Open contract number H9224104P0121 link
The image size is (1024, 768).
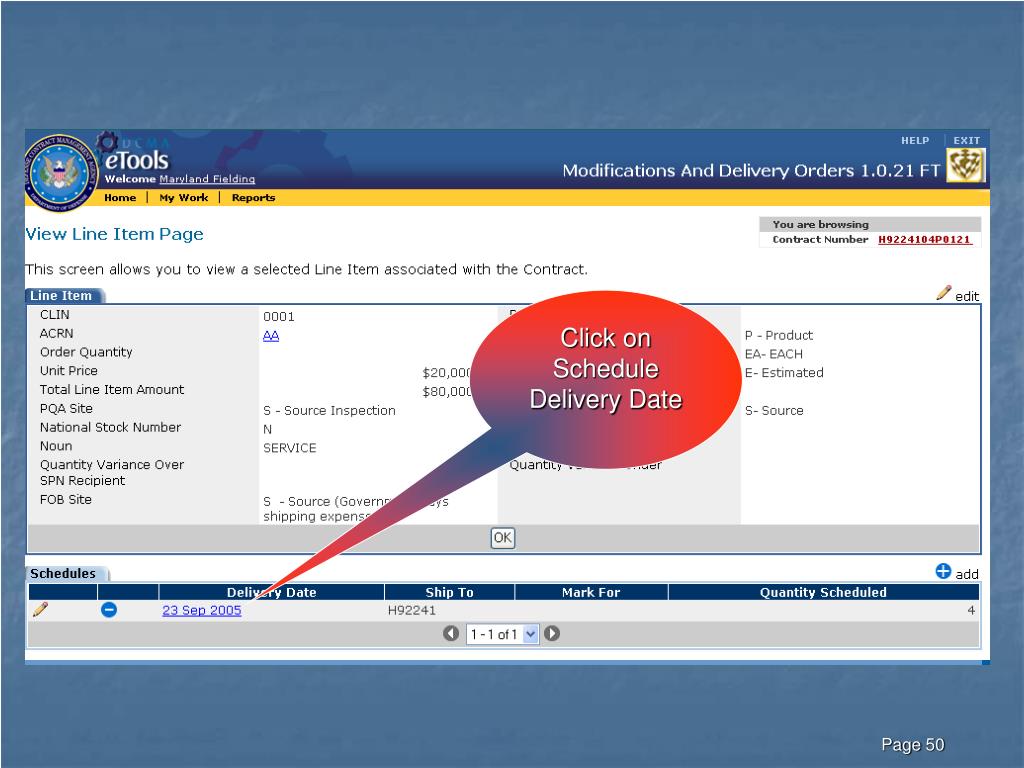924,240
